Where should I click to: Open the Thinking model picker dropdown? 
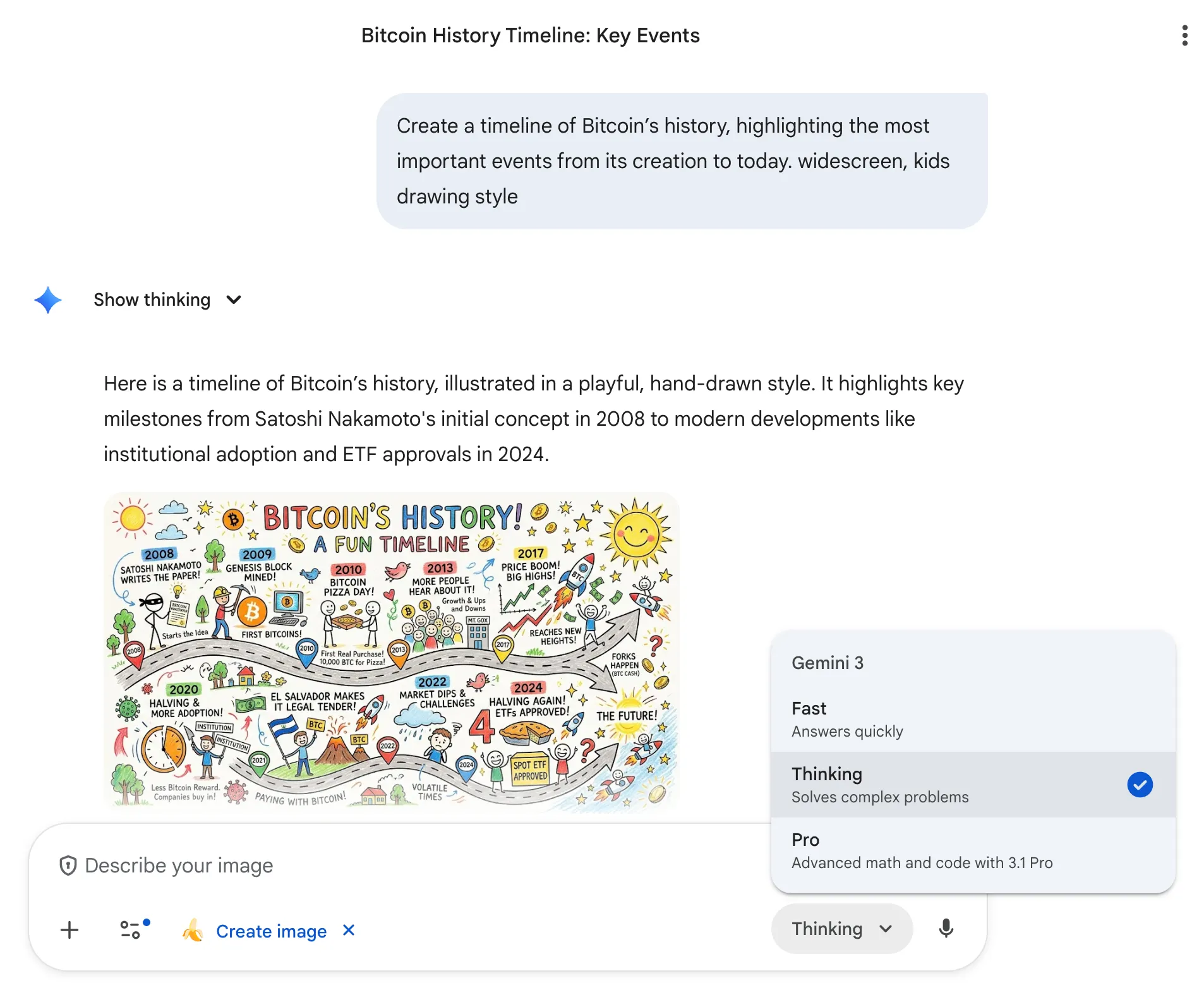(x=841, y=929)
